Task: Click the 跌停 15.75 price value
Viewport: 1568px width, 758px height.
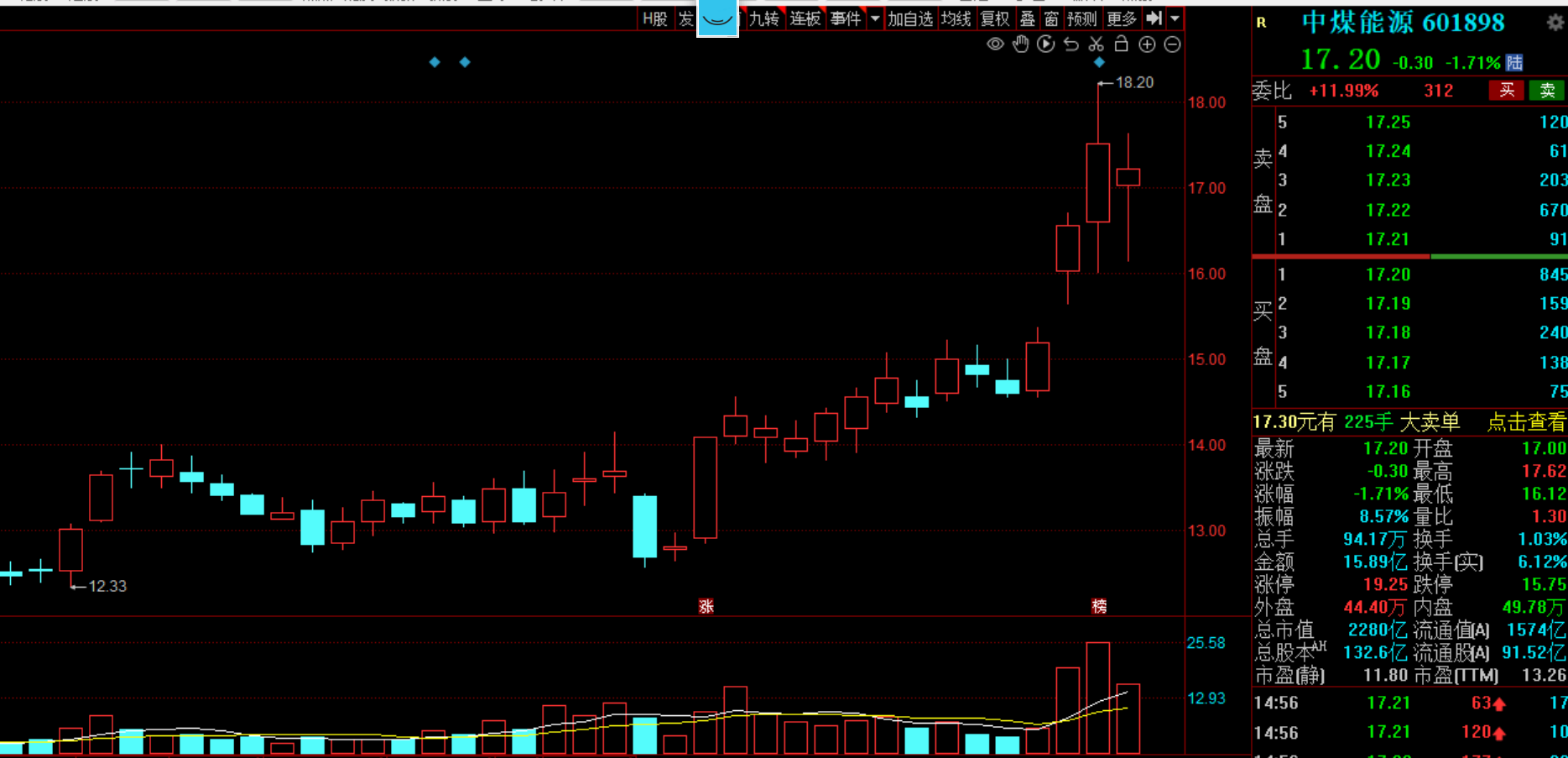Action: coord(1544,584)
